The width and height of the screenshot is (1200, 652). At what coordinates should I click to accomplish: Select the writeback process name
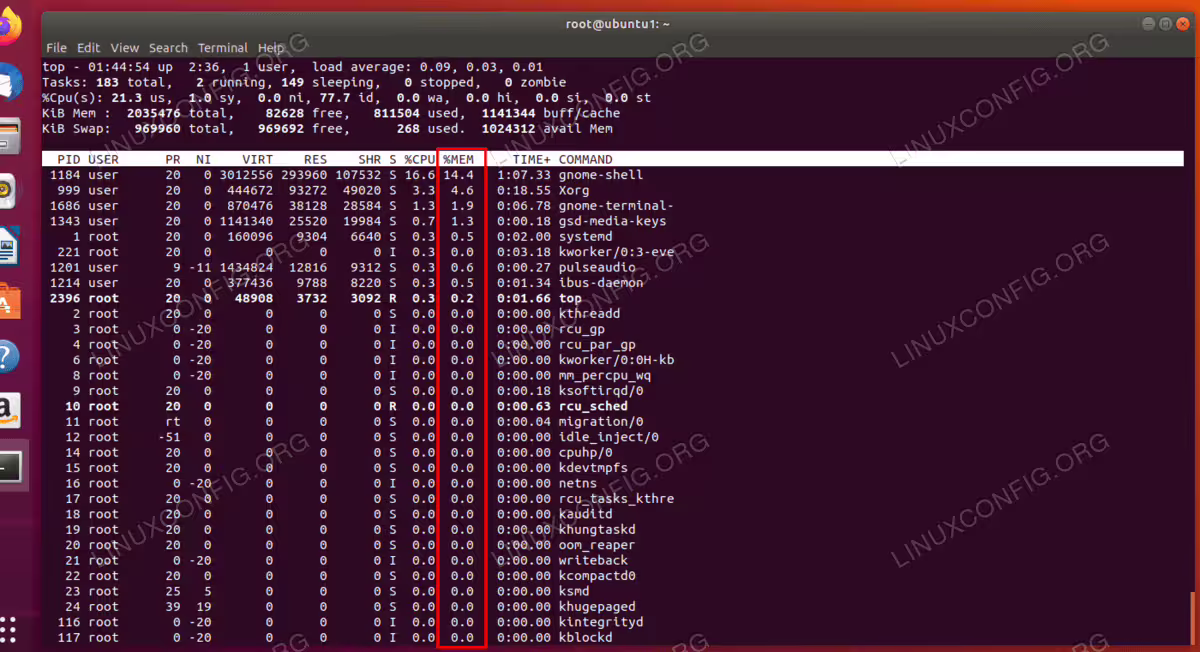pos(593,560)
